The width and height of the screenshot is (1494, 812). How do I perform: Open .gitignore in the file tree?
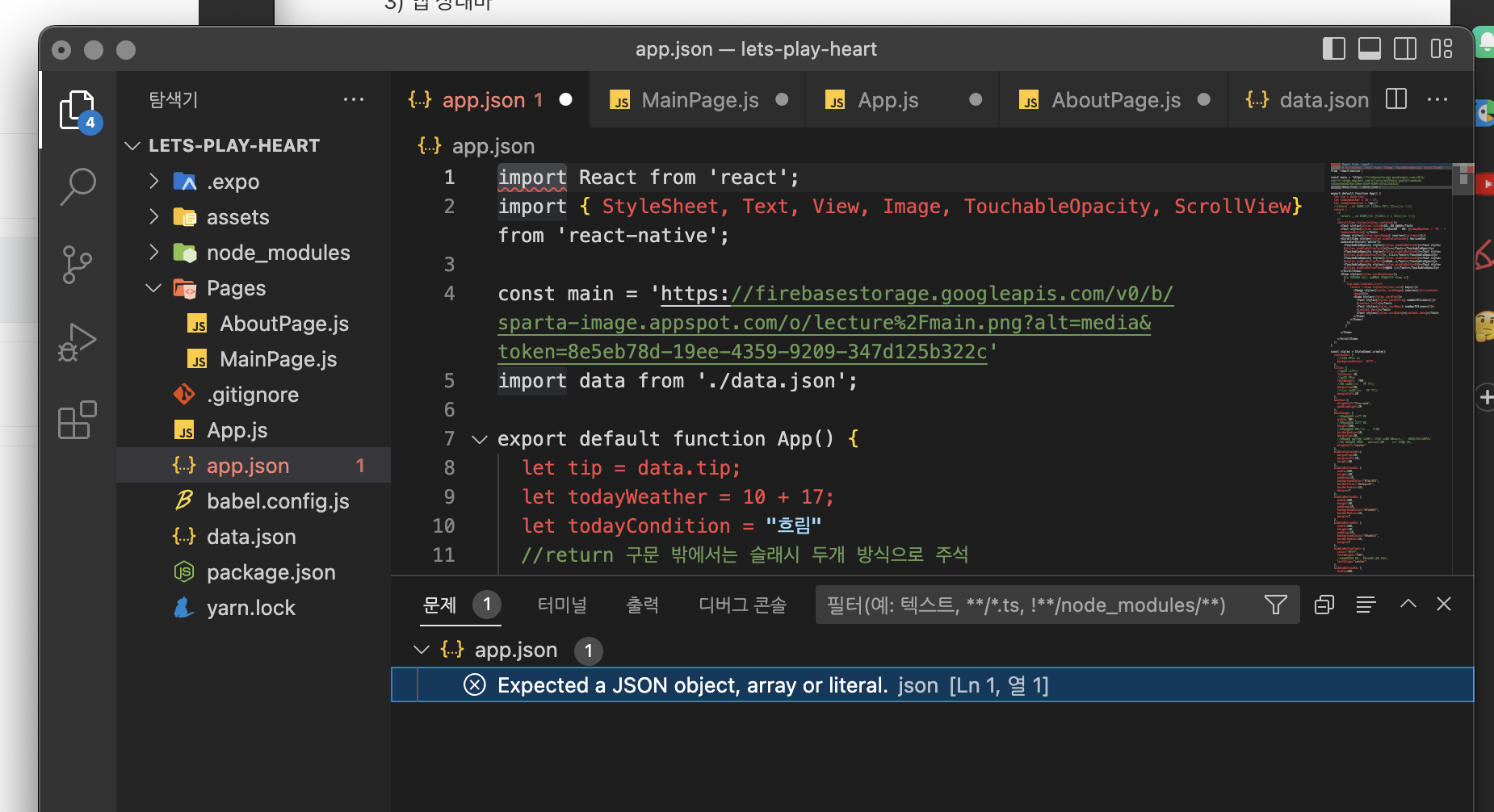click(x=254, y=395)
